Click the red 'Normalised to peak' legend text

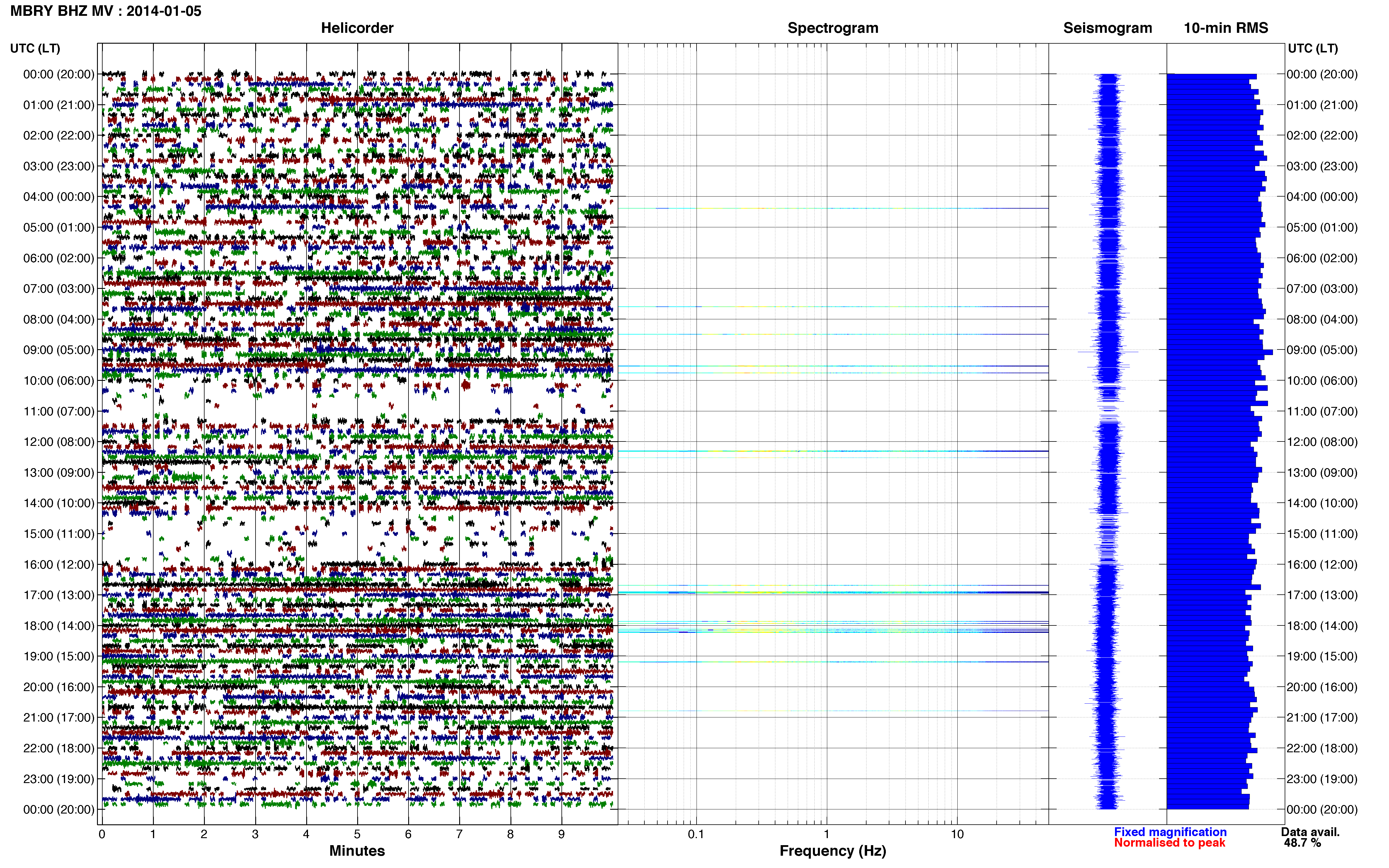click(x=1170, y=843)
